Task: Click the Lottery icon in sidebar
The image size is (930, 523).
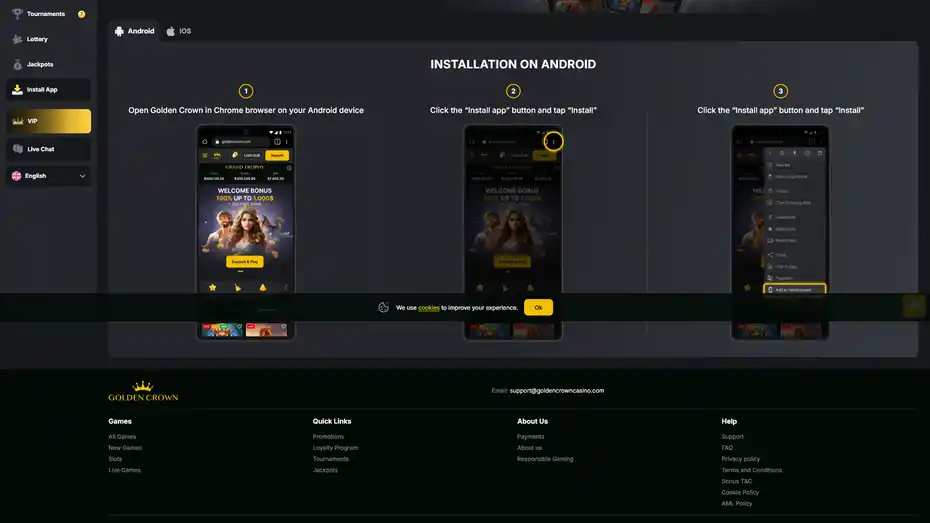Action: click(x=17, y=39)
